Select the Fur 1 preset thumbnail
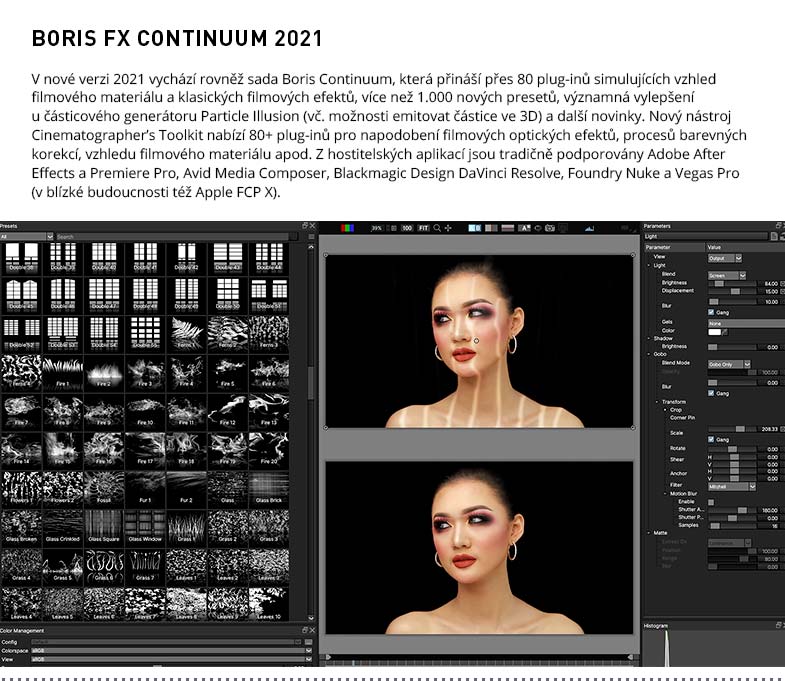 coord(145,489)
